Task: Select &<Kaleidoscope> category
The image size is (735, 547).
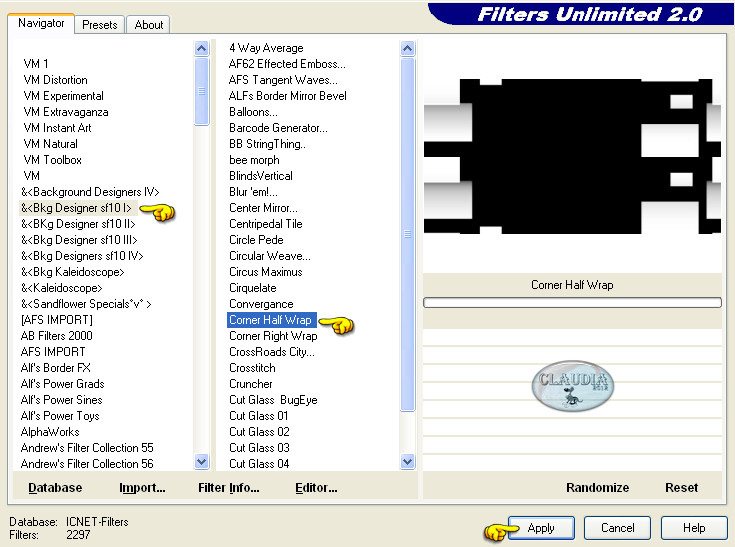Action: [x=61, y=288]
